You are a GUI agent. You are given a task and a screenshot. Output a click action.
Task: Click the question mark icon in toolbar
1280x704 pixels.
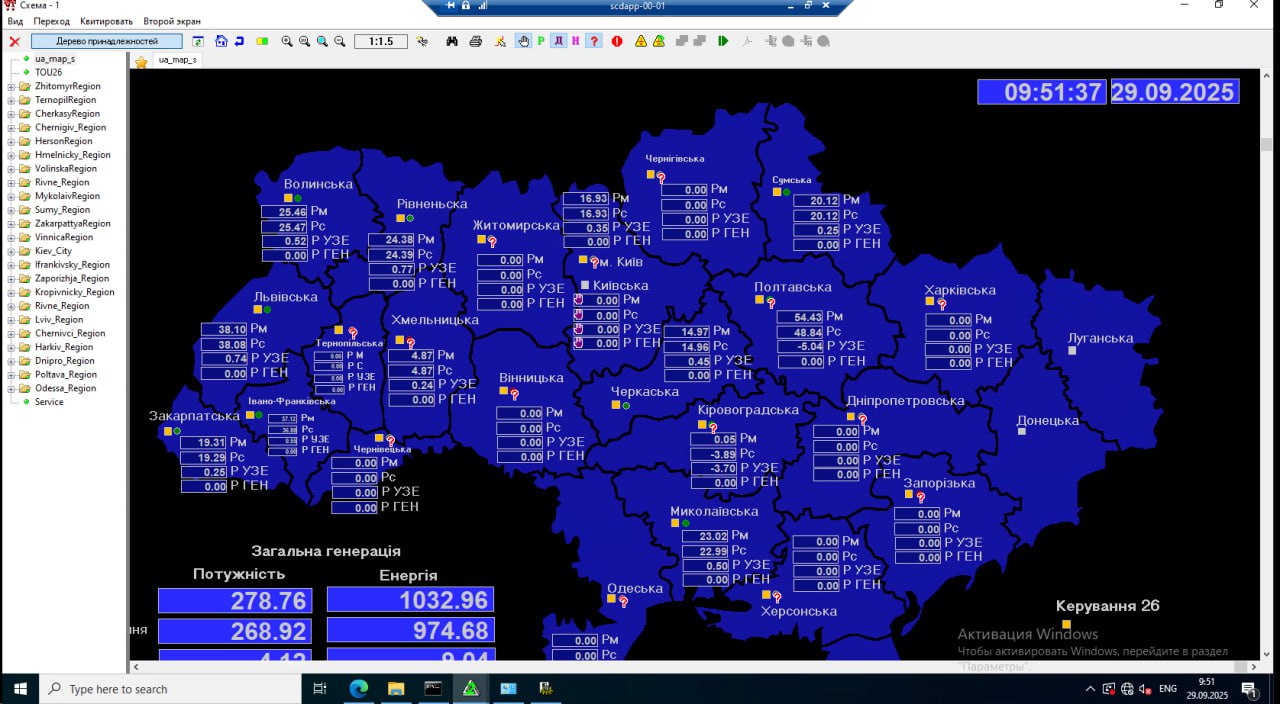594,41
